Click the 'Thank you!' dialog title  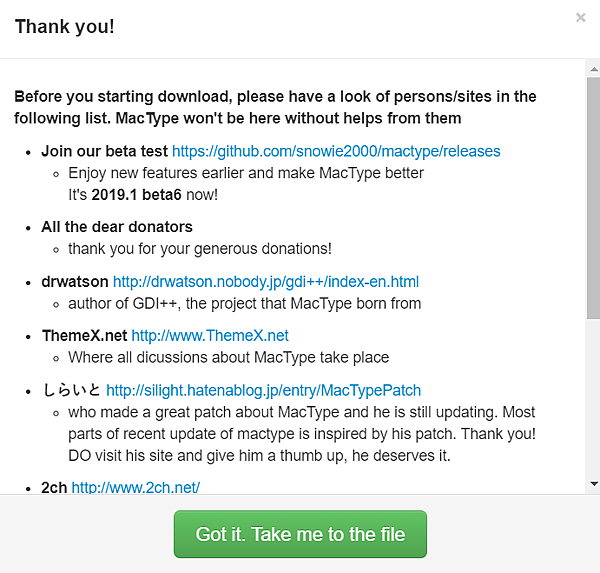click(65, 26)
